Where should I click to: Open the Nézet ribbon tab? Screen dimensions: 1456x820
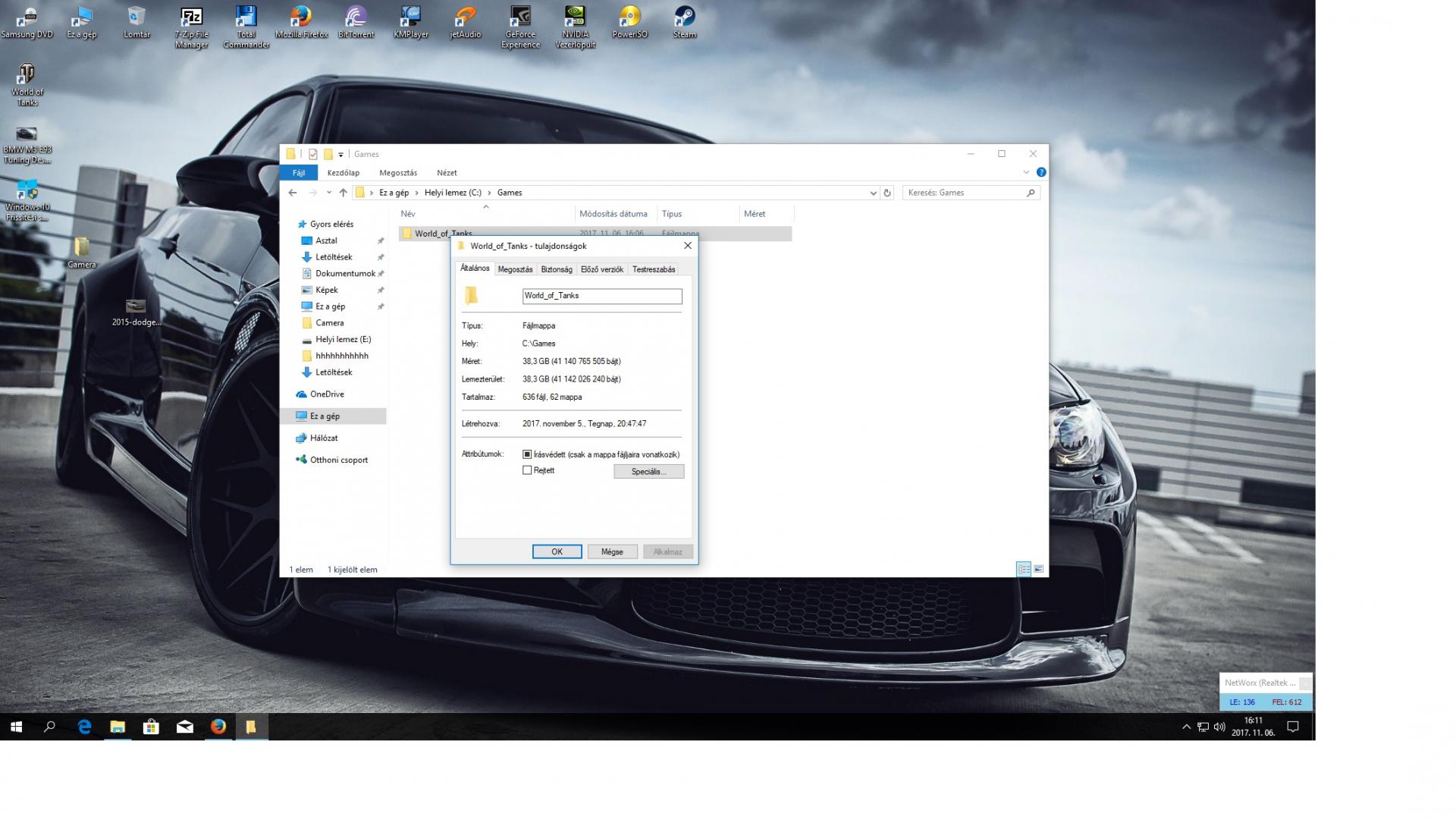[x=447, y=172]
